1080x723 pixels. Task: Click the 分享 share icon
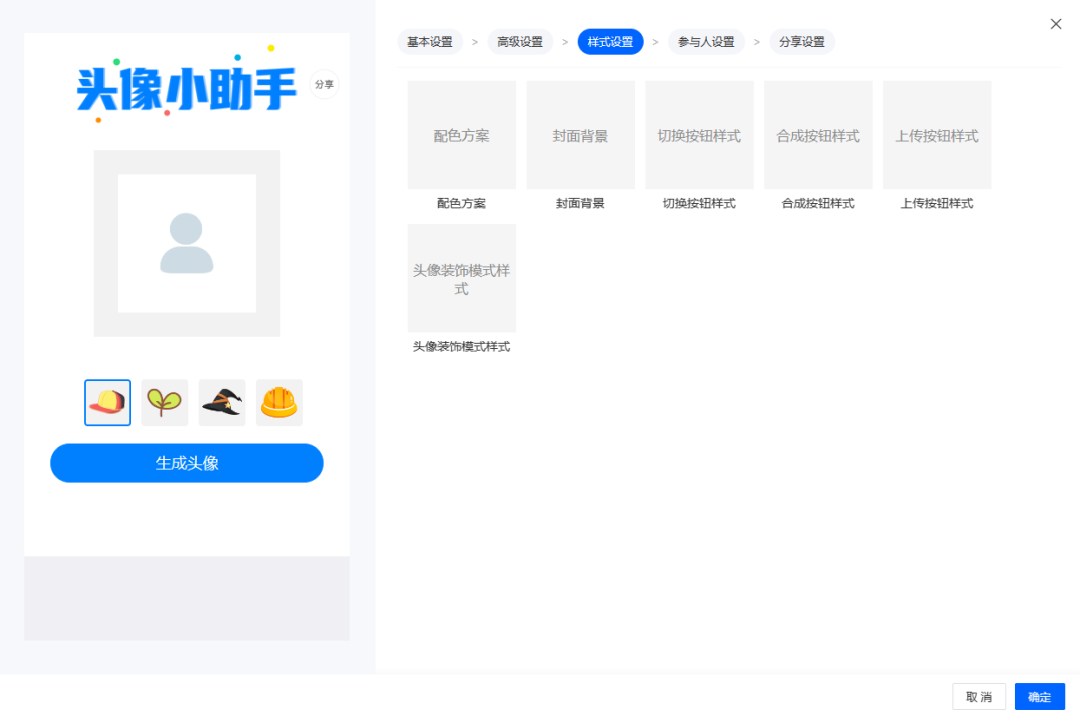click(x=324, y=85)
